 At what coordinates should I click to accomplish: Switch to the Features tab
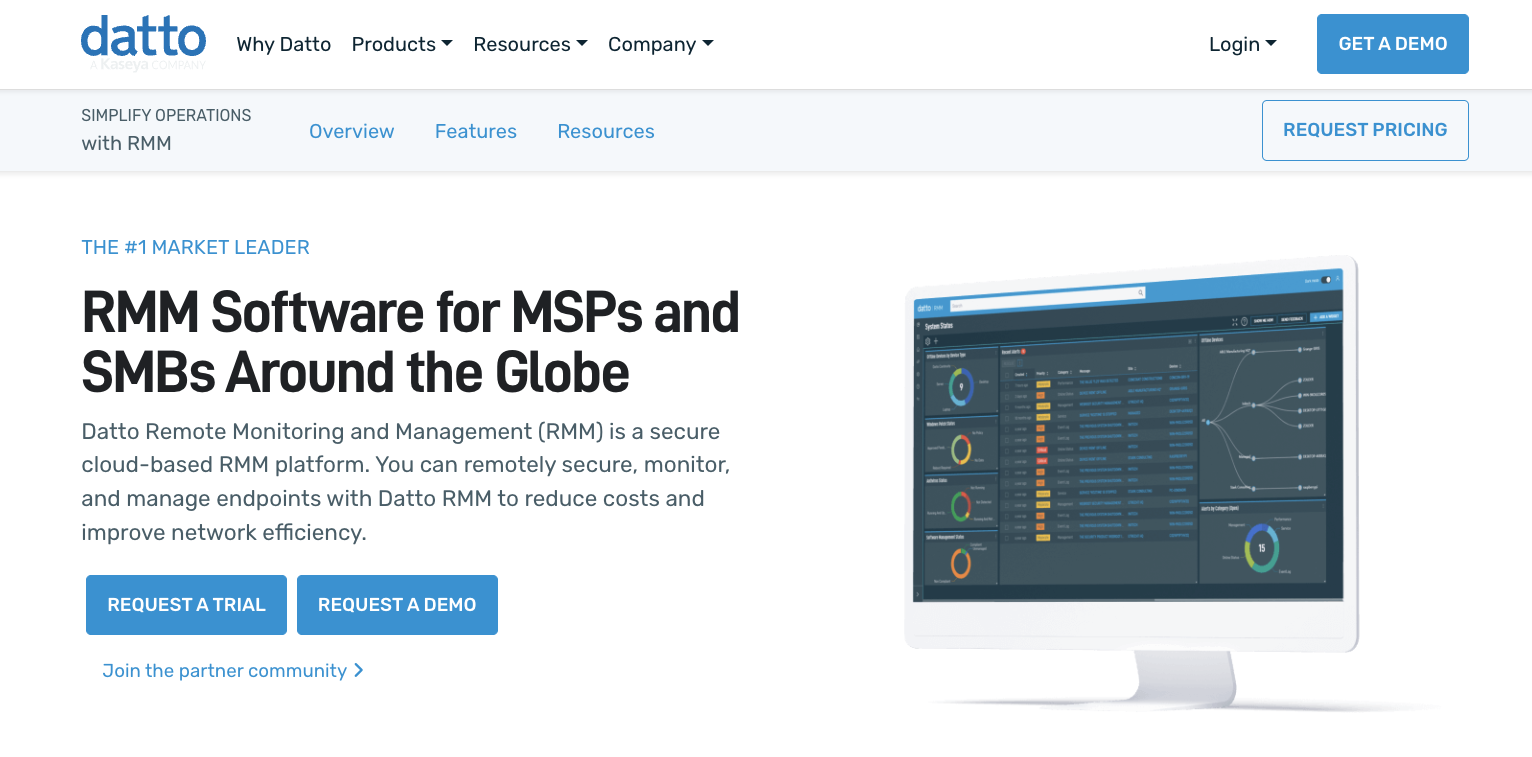point(475,131)
